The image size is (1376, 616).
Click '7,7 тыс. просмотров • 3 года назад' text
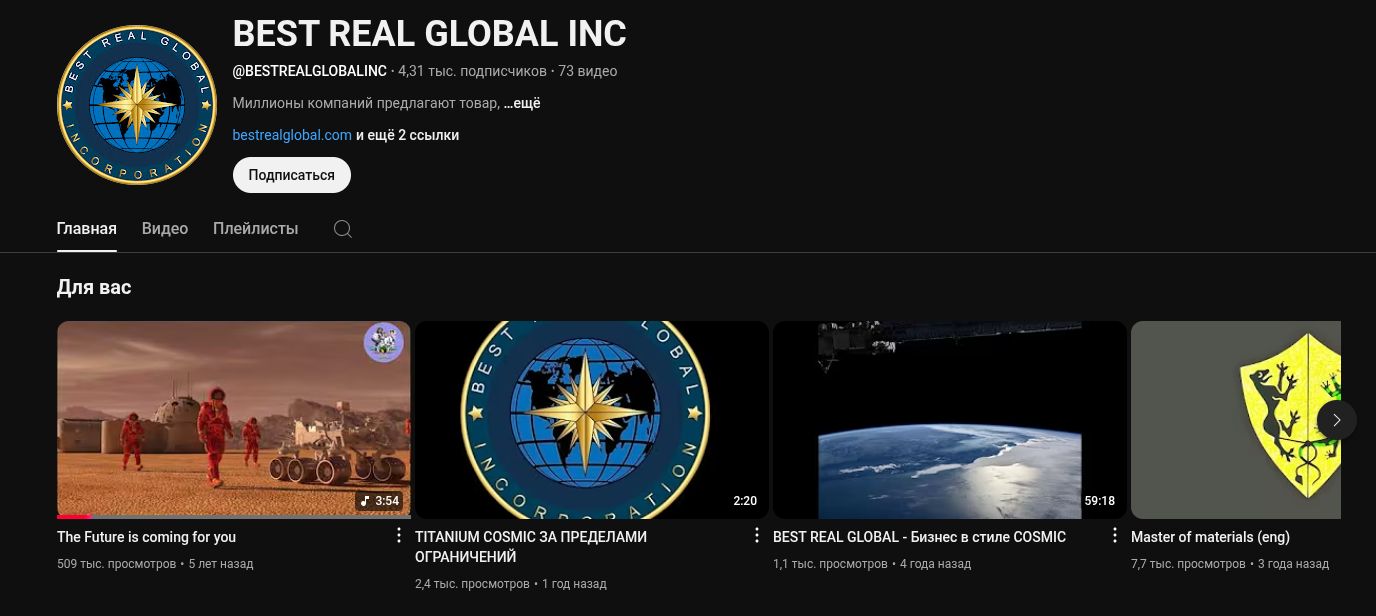point(1230,564)
